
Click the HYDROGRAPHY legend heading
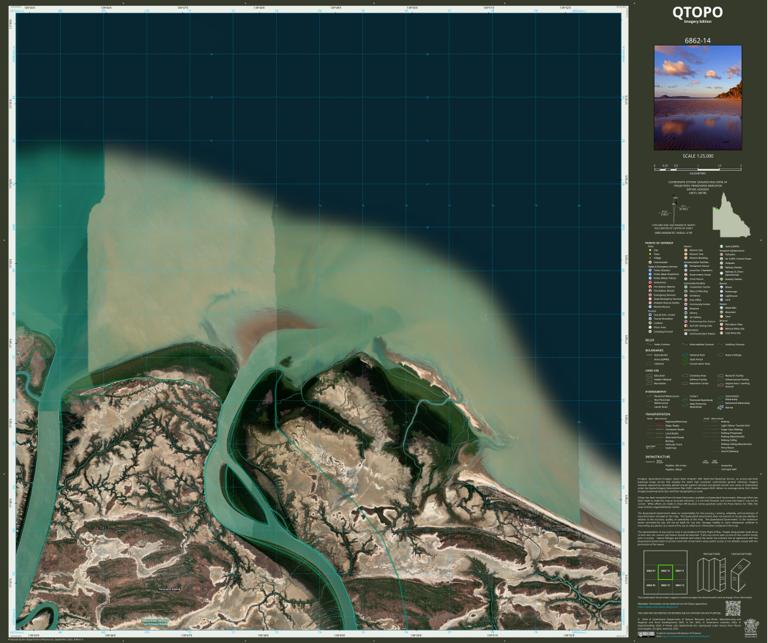coord(655,392)
